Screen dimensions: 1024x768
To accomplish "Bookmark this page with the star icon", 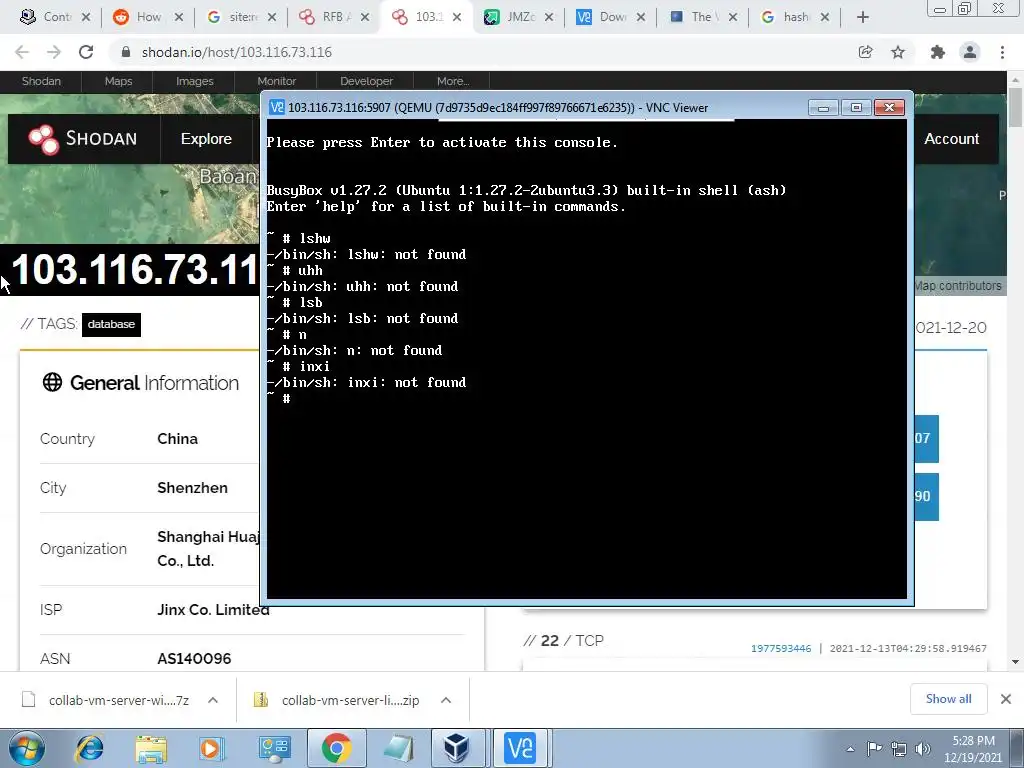I will click(x=898, y=52).
